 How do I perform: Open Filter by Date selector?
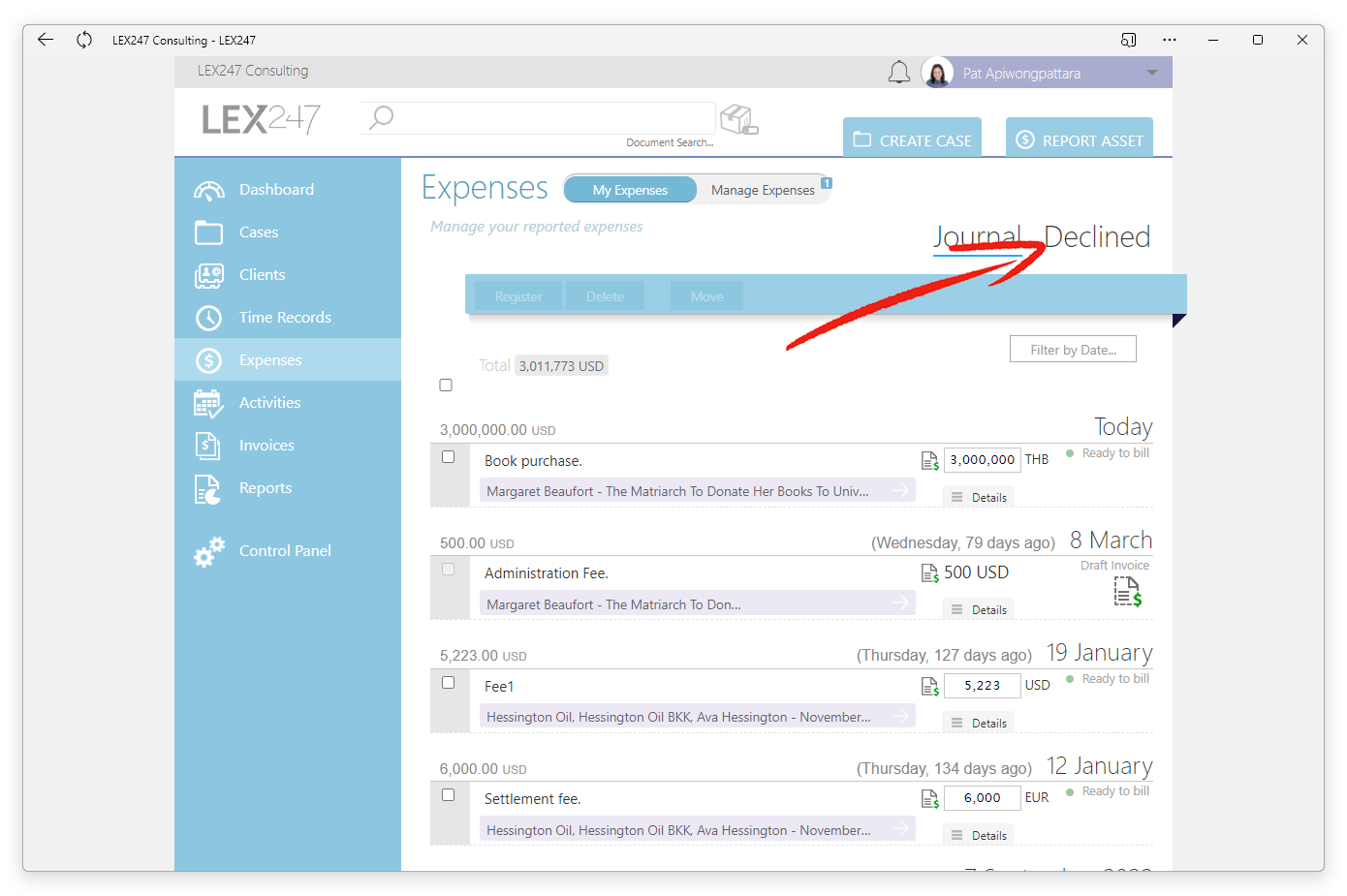coord(1073,350)
